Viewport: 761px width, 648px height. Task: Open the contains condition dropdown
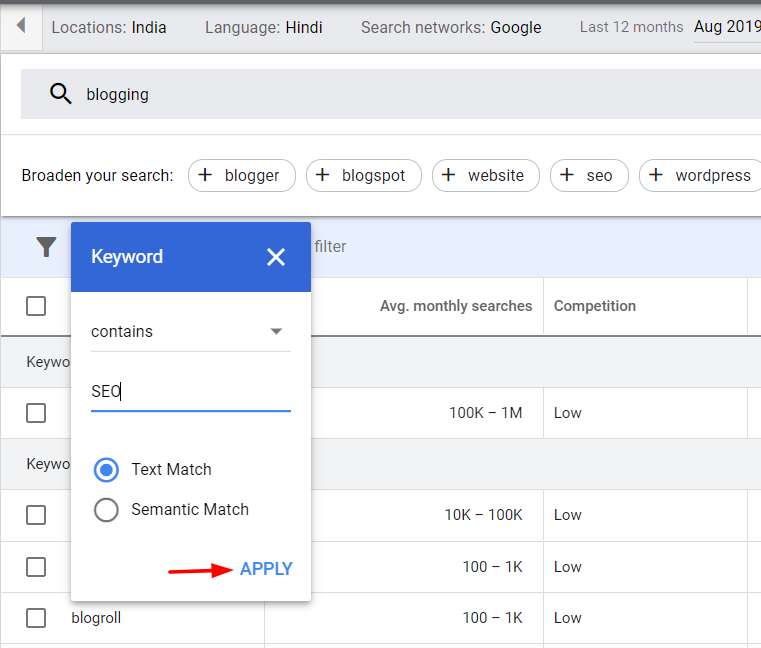click(191, 332)
